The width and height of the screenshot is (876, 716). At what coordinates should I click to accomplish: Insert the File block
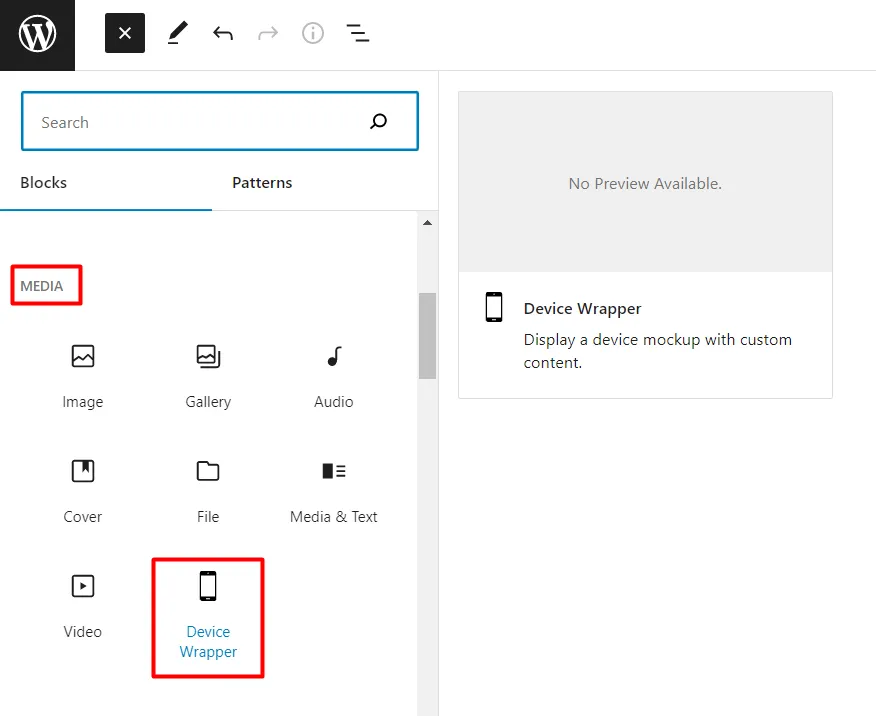[x=208, y=491]
